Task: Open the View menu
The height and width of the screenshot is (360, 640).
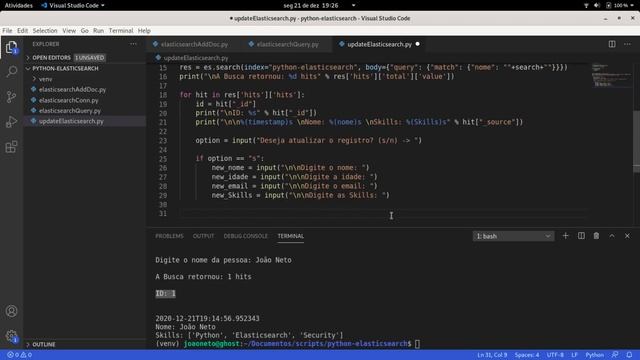Action: 69,31
